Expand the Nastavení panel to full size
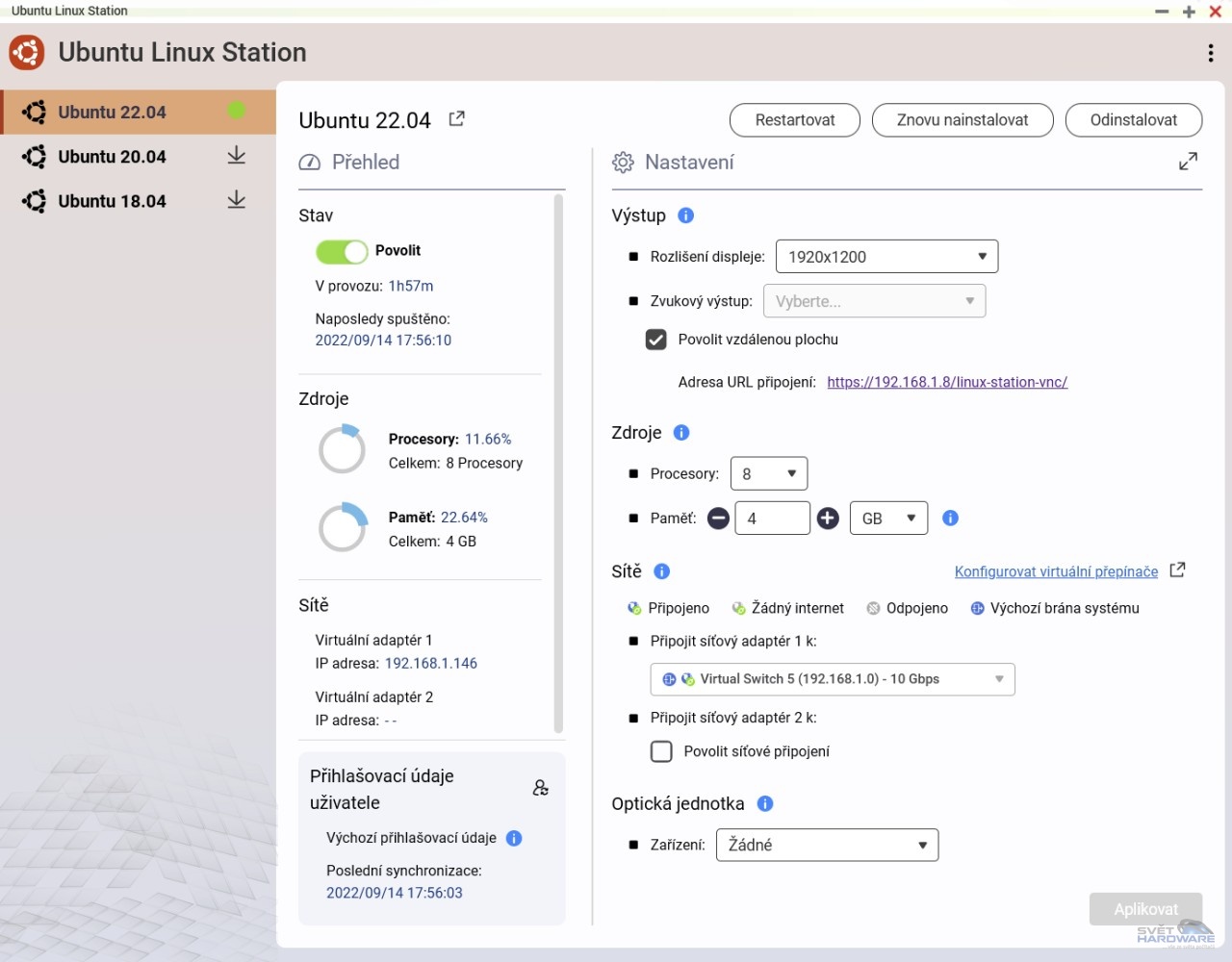 pos(1188,162)
